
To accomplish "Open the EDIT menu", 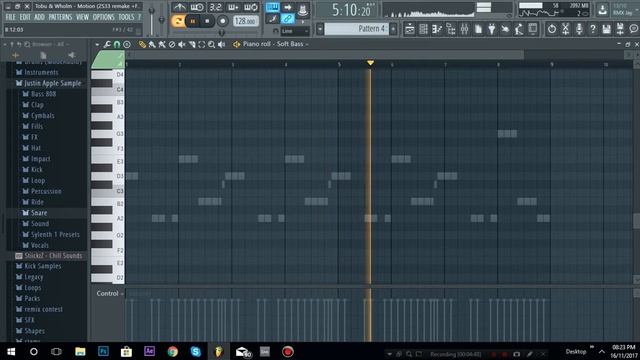I will pyautogui.click(x=25, y=17).
